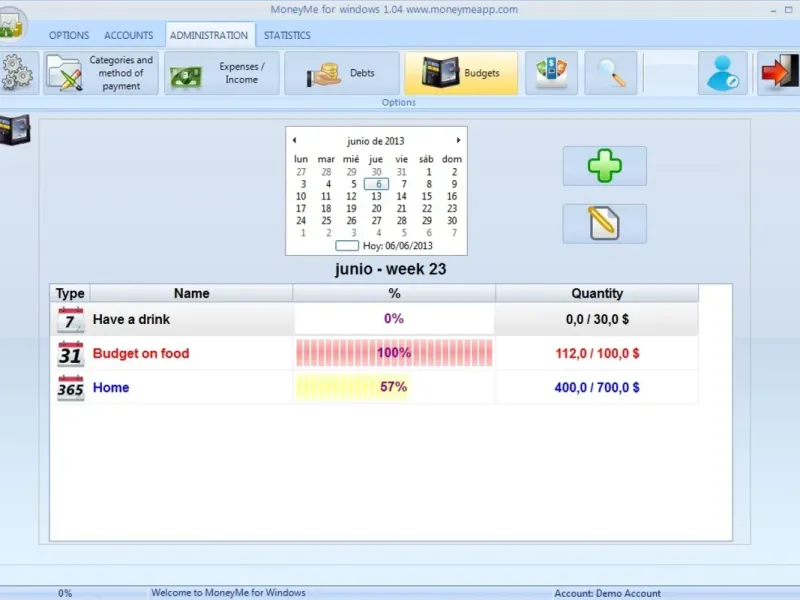Screen dimensions: 800x600
Task: Click the weekly 7 calendar icon
Action: click(70, 319)
